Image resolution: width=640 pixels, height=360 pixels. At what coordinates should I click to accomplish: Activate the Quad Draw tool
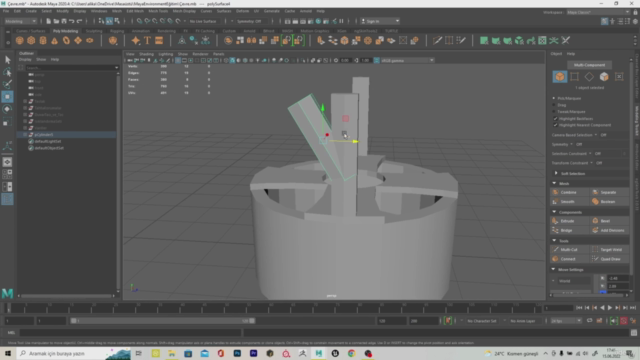tap(609, 259)
